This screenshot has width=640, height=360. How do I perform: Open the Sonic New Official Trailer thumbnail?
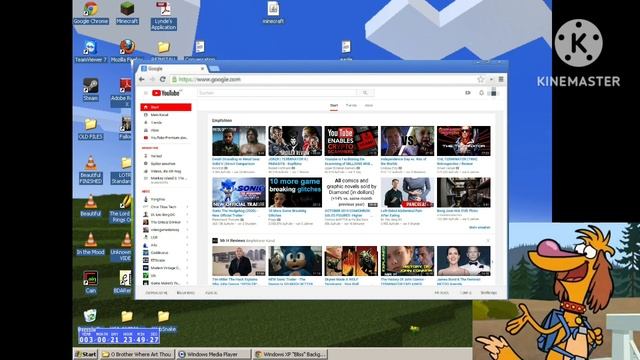tap(239, 192)
